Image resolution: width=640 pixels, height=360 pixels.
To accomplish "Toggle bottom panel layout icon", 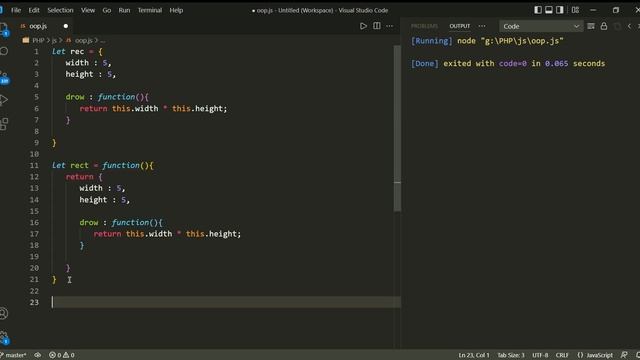I will (x=549, y=10).
